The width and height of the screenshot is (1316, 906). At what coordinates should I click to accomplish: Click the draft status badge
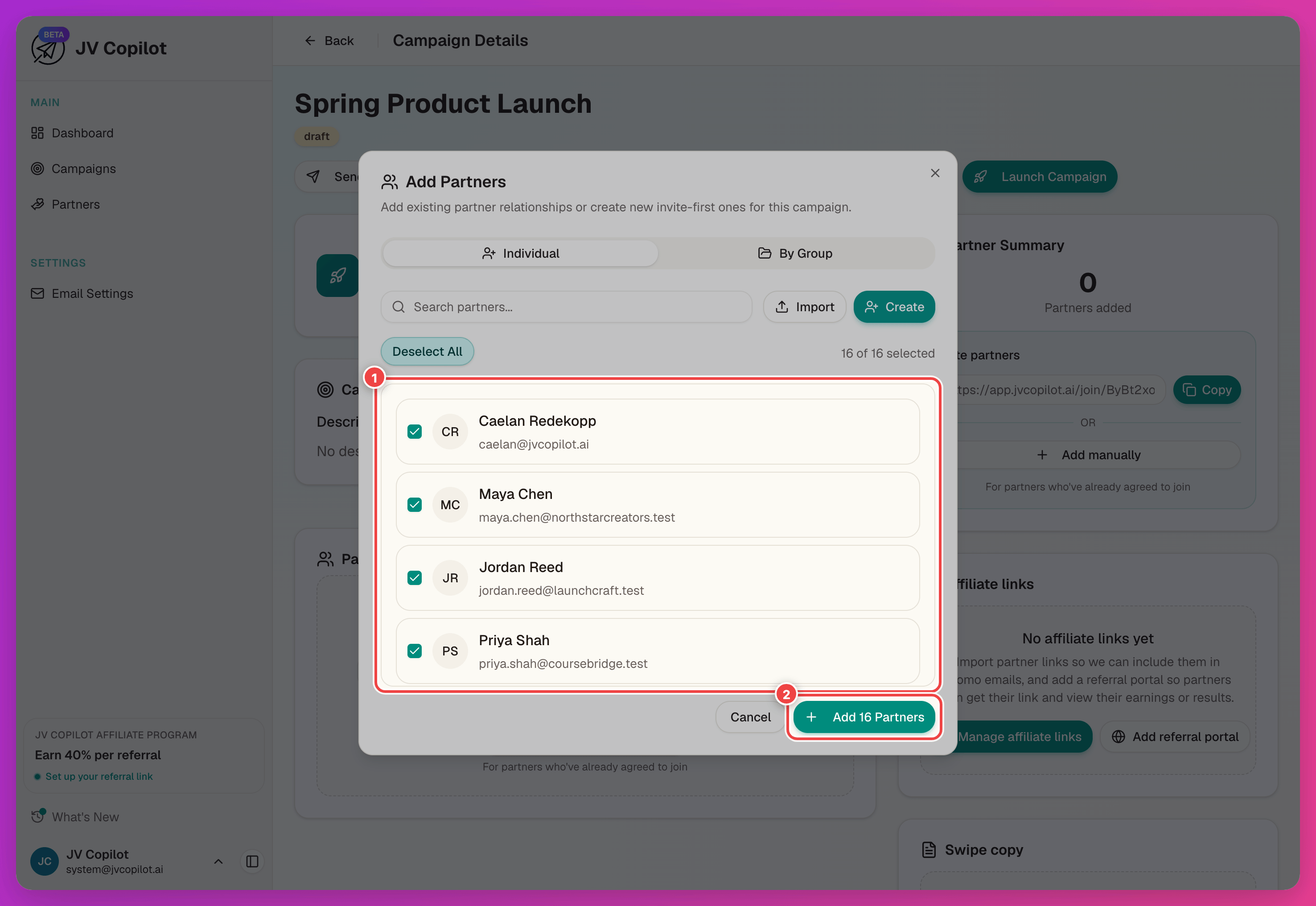(317, 136)
